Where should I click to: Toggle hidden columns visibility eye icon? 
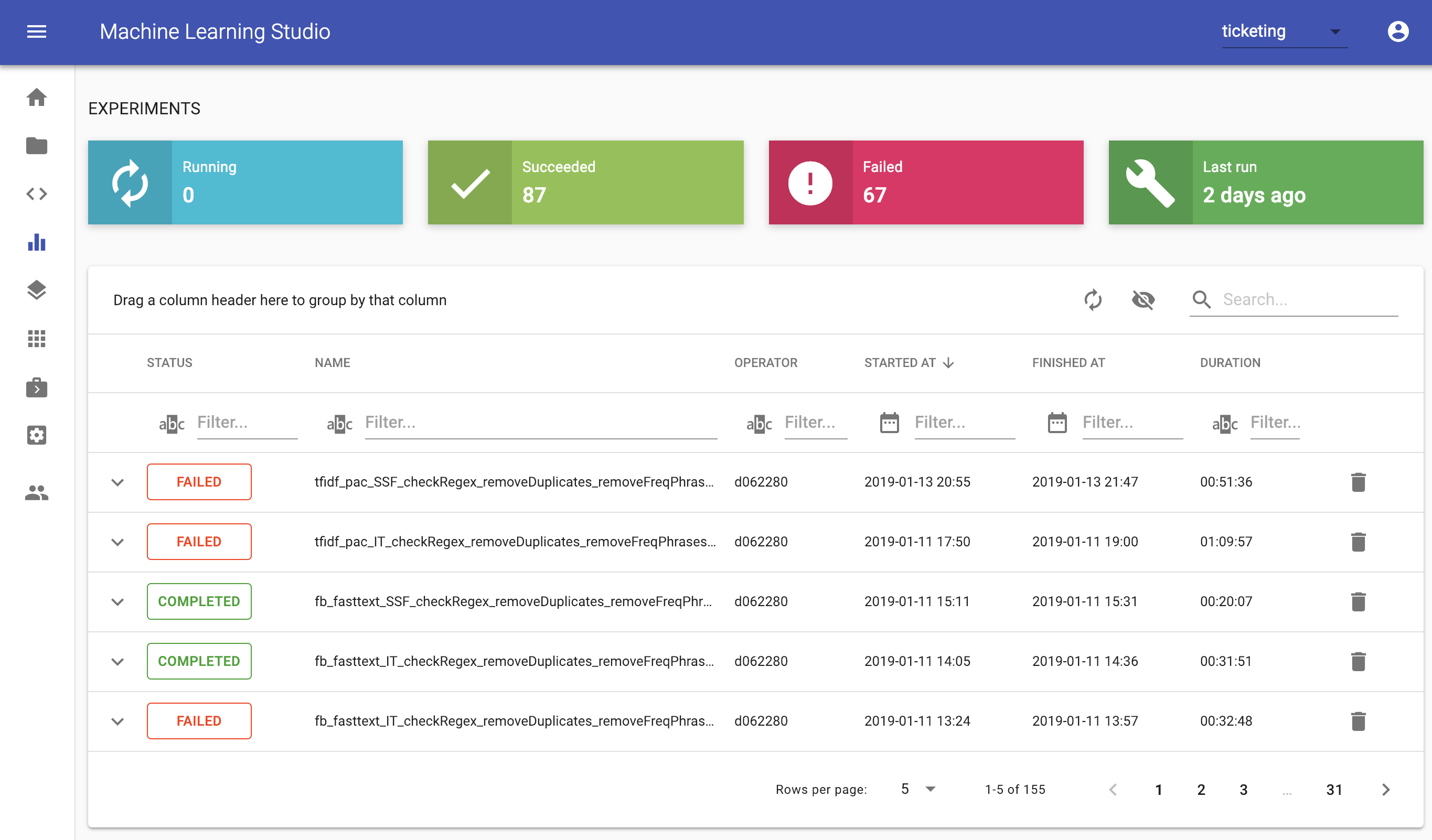point(1143,299)
